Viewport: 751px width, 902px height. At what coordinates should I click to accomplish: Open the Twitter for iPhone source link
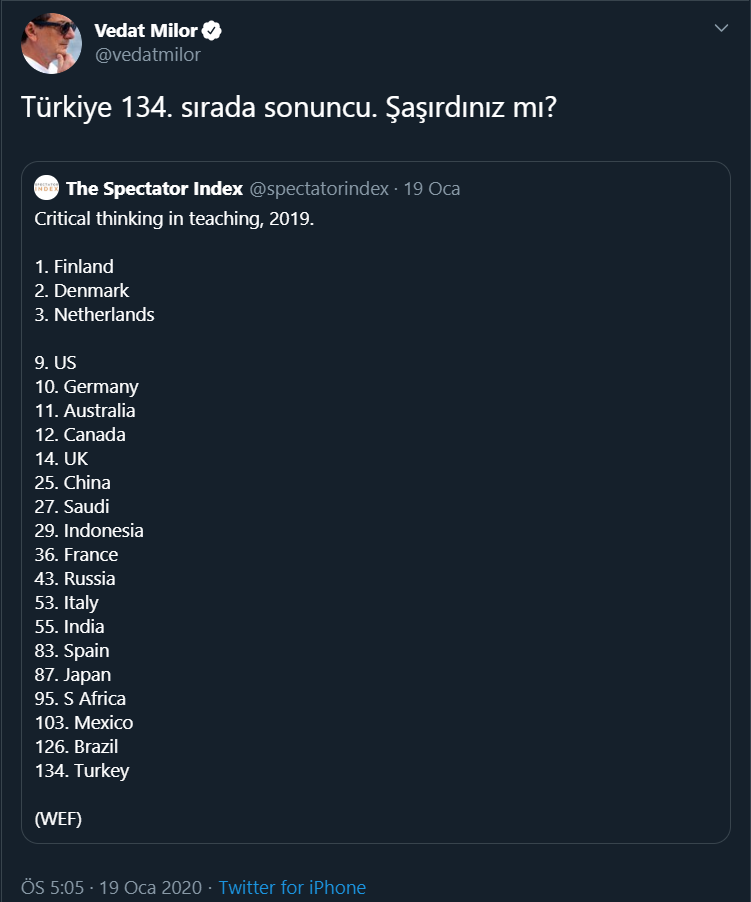(292, 887)
